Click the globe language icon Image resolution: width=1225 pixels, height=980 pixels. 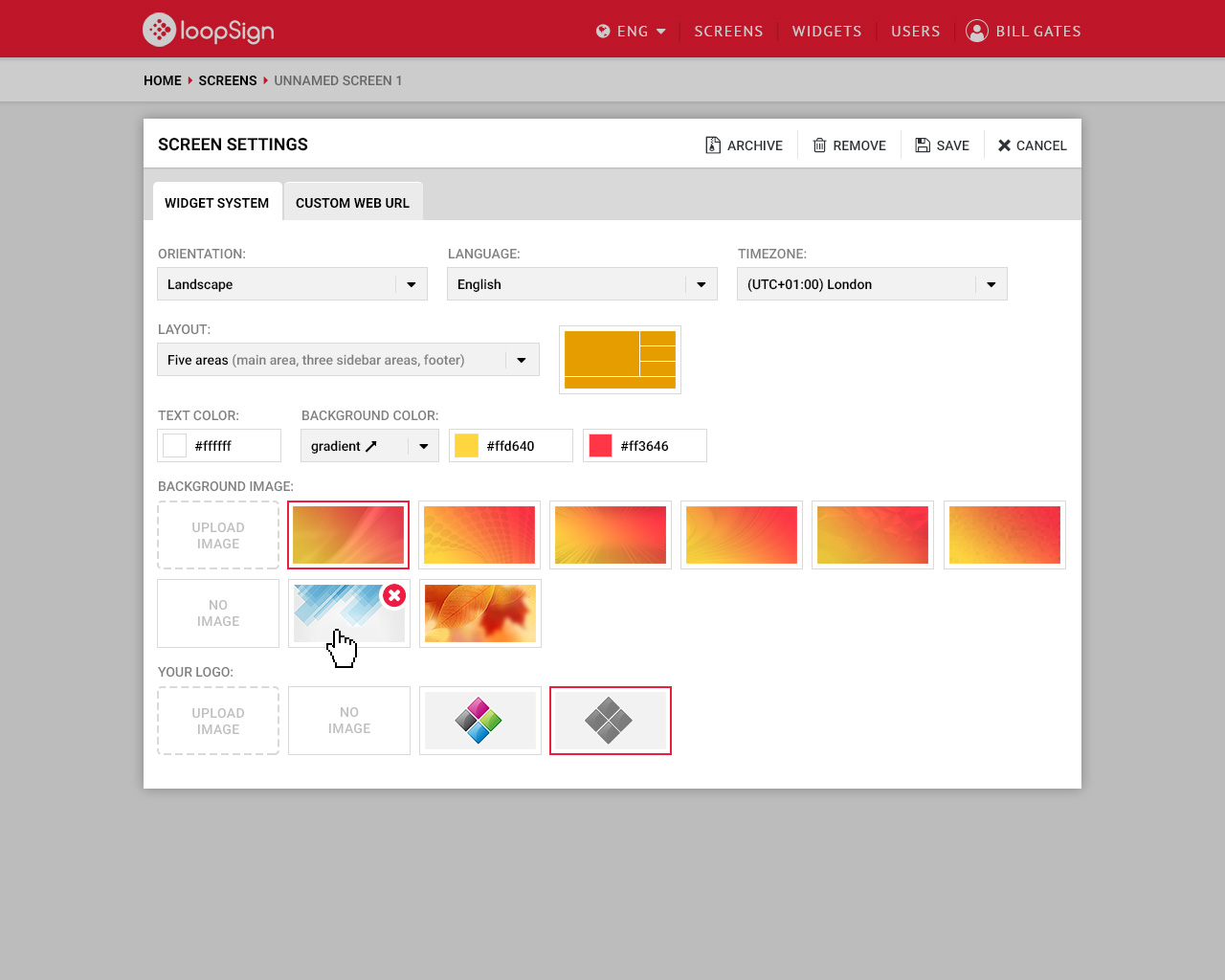(x=603, y=31)
